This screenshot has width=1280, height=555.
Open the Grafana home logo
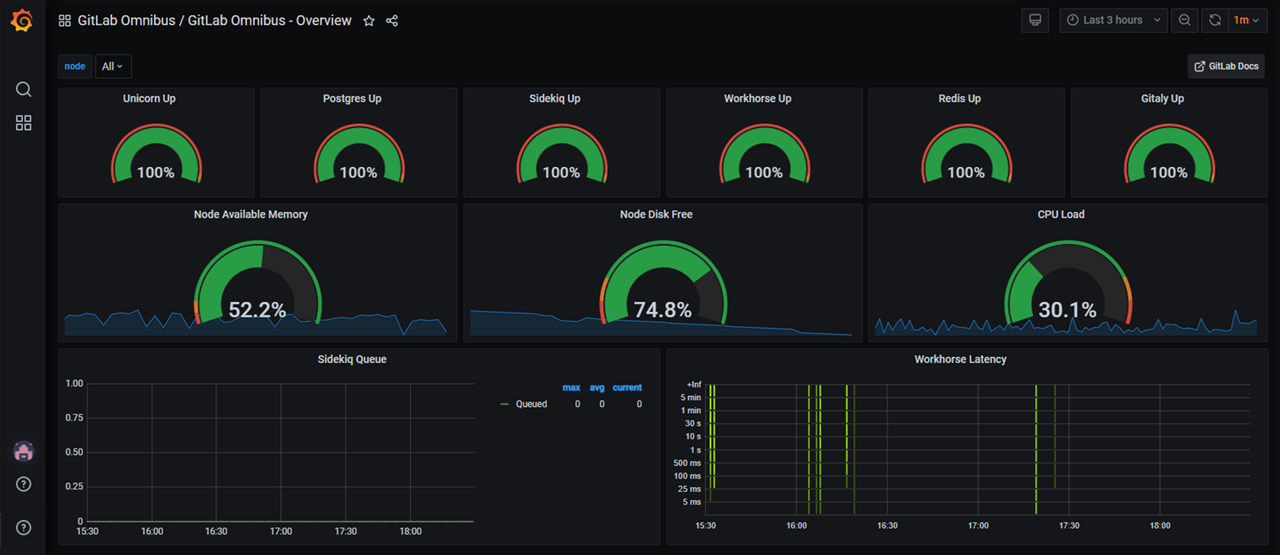tap(22, 20)
